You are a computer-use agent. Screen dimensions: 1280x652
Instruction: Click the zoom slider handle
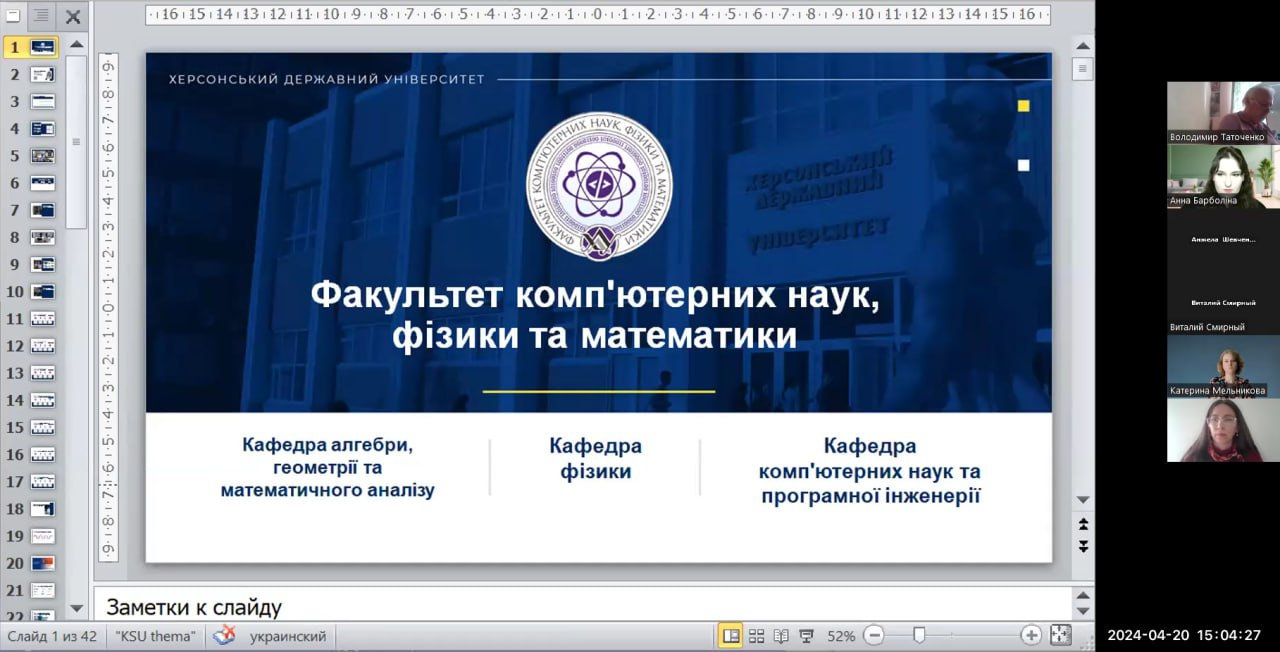tap(919, 635)
